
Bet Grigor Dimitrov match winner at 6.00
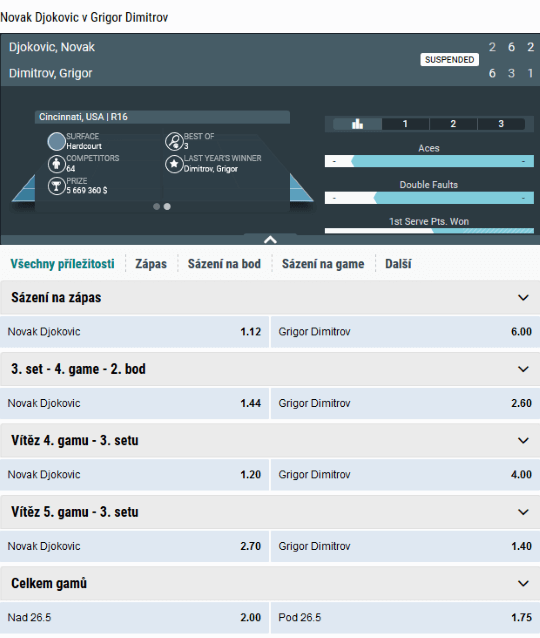405,332
